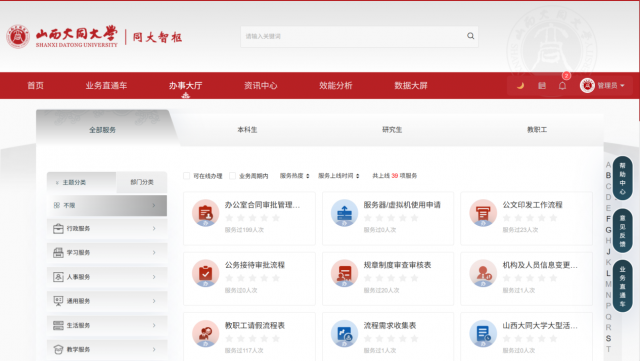Click the keyword search input field
The image size is (640, 361).
click(x=353, y=36)
